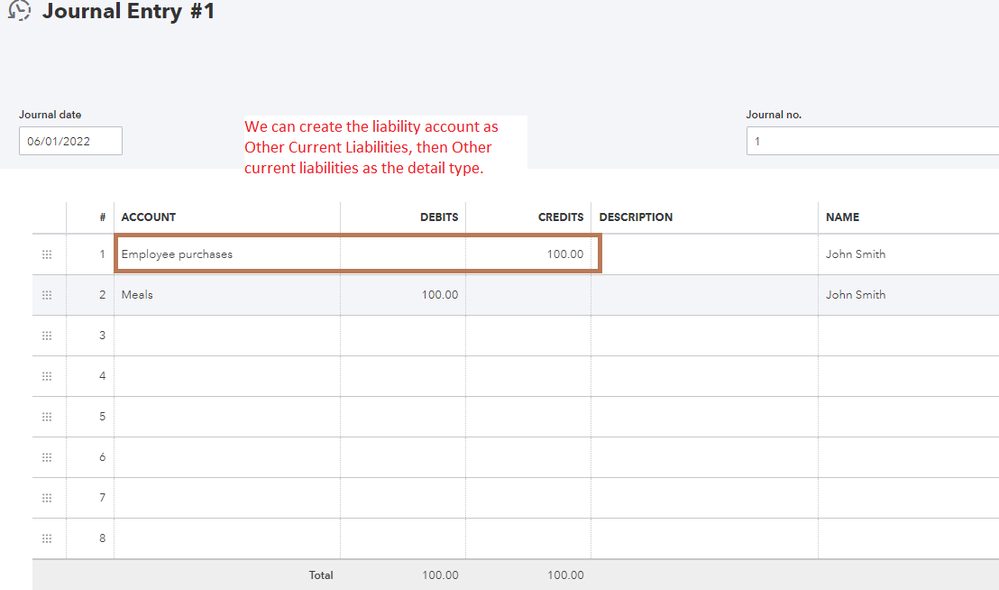Select drag handle icon of row 3
Image resolution: width=999 pixels, height=590 pixels.
coord(47,336)
